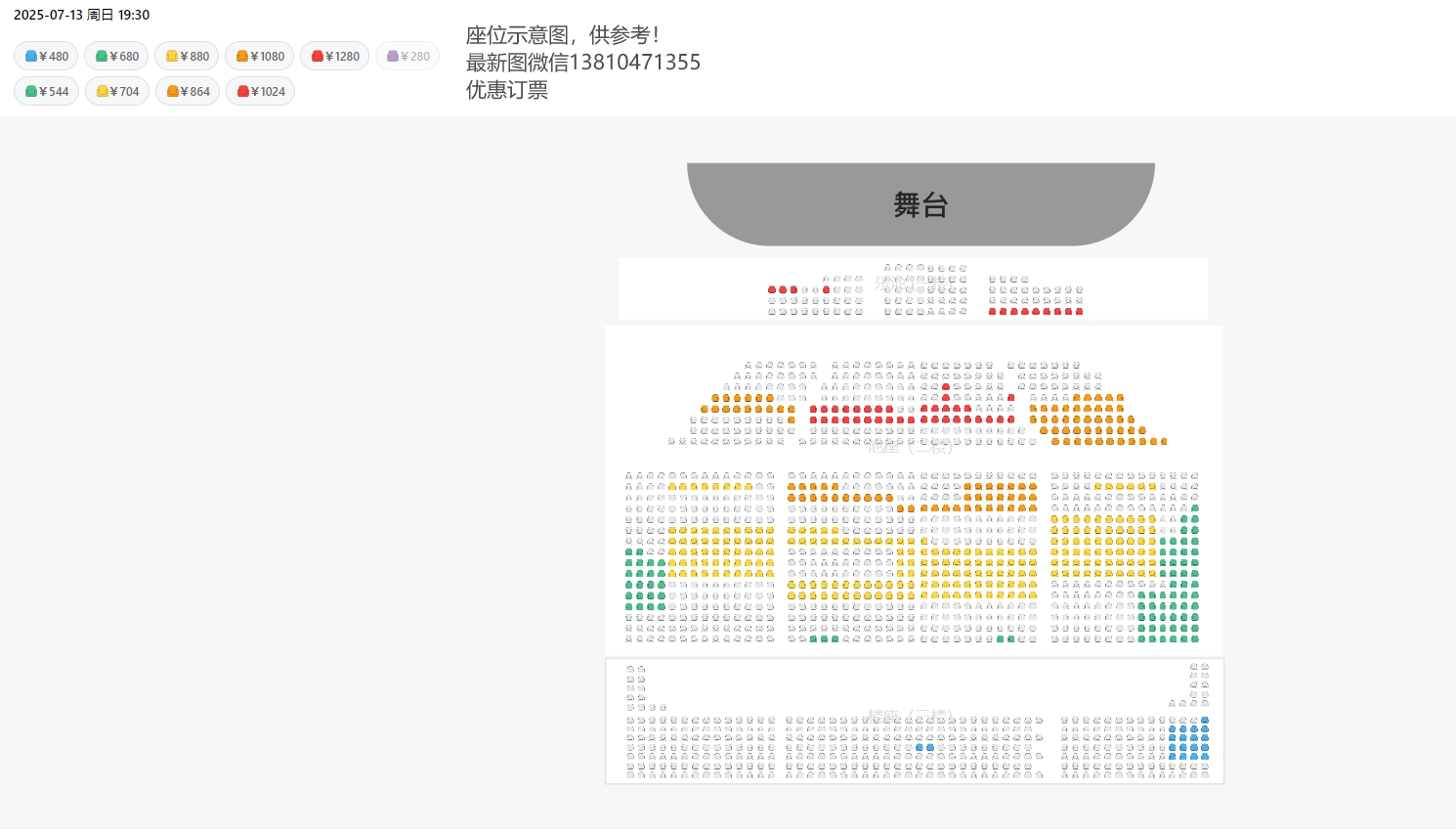Select the orange ¥864 discount chip

(x=188, y=91)
